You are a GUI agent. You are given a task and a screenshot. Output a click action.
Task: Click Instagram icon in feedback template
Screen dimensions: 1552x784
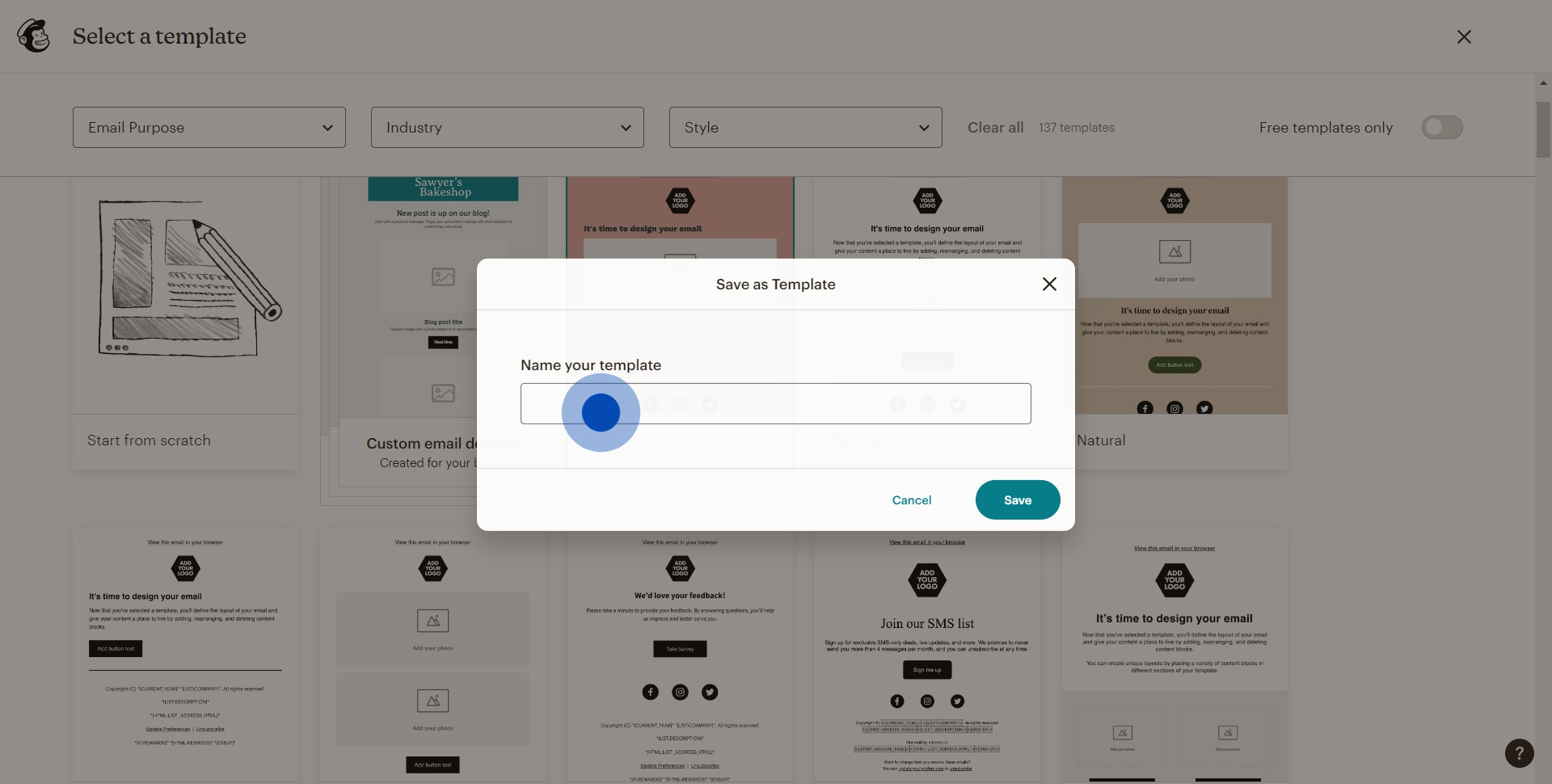click(x=680, y=692)
